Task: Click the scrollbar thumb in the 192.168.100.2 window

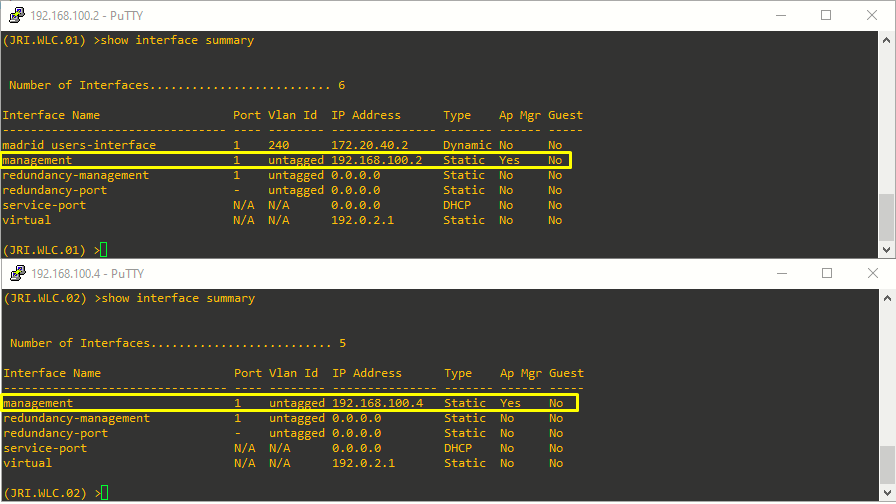Action: tap(886, 217)
